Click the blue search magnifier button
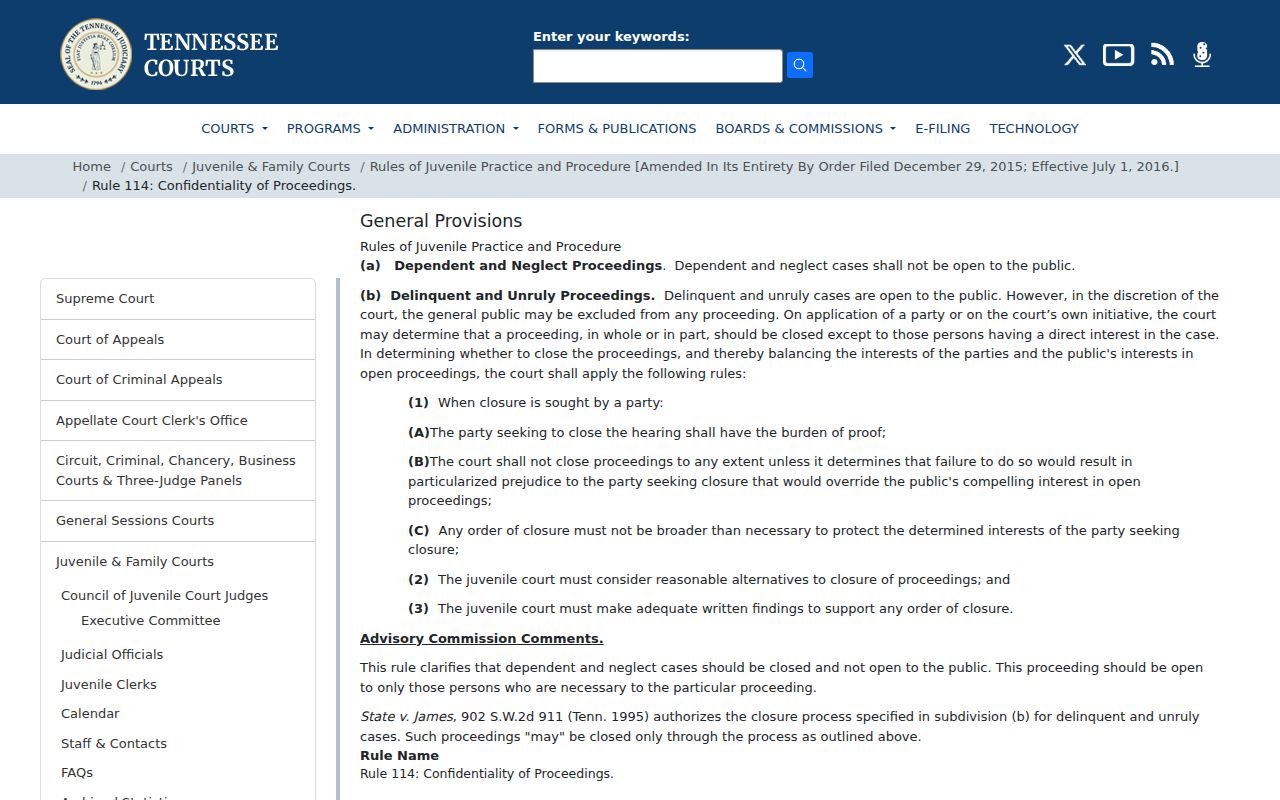 [800, 65]
